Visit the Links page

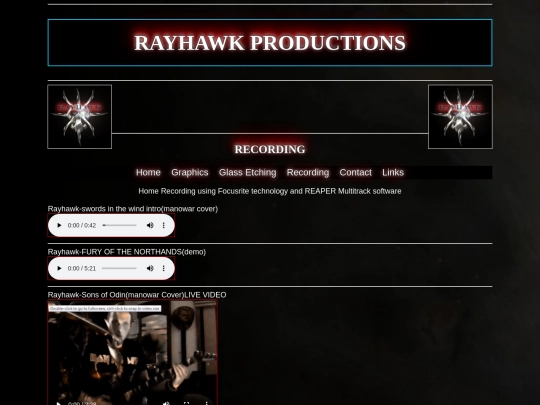[x=393, y=173]
